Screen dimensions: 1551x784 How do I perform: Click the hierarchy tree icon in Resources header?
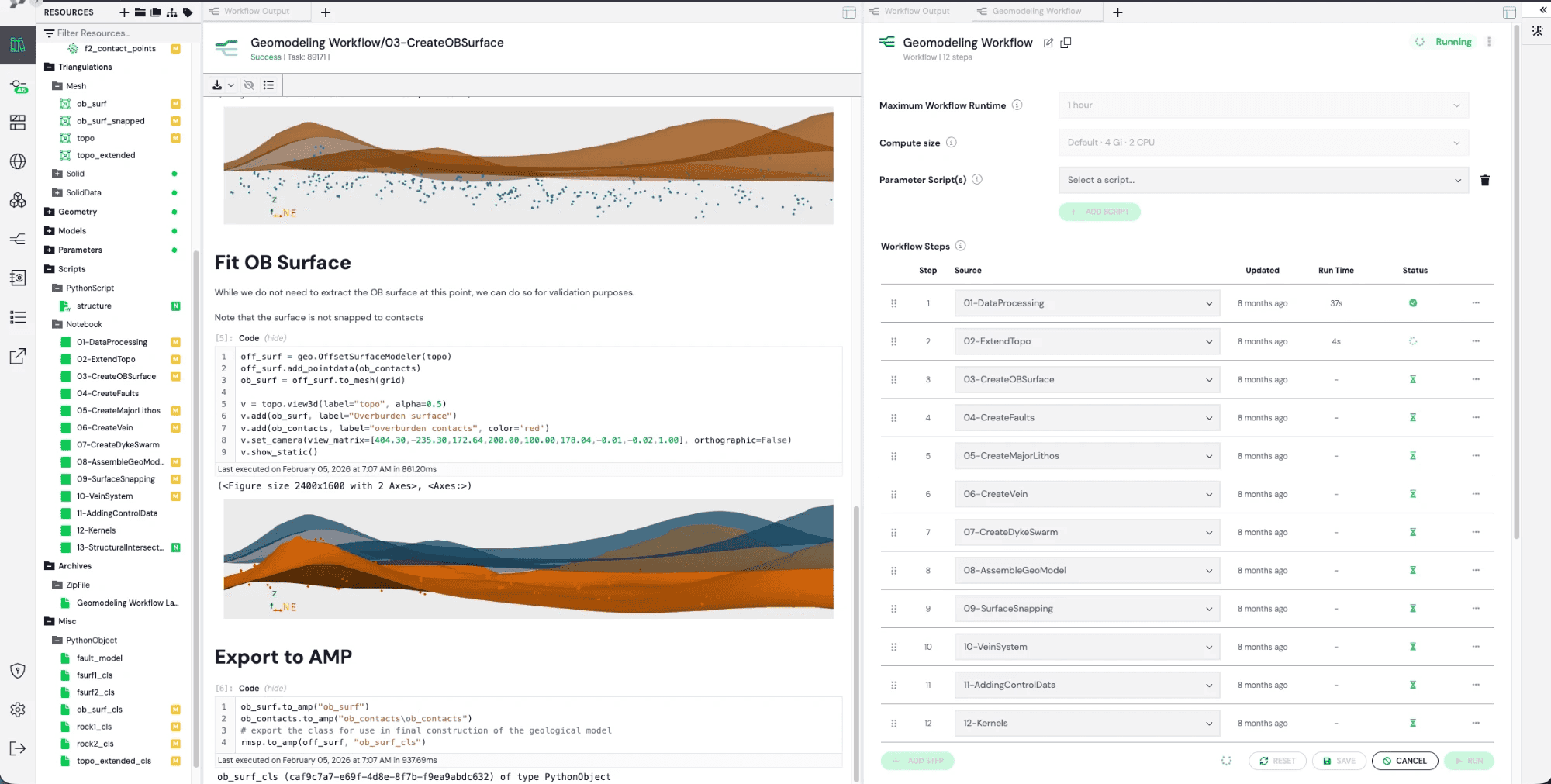click(x=171, y=12)
